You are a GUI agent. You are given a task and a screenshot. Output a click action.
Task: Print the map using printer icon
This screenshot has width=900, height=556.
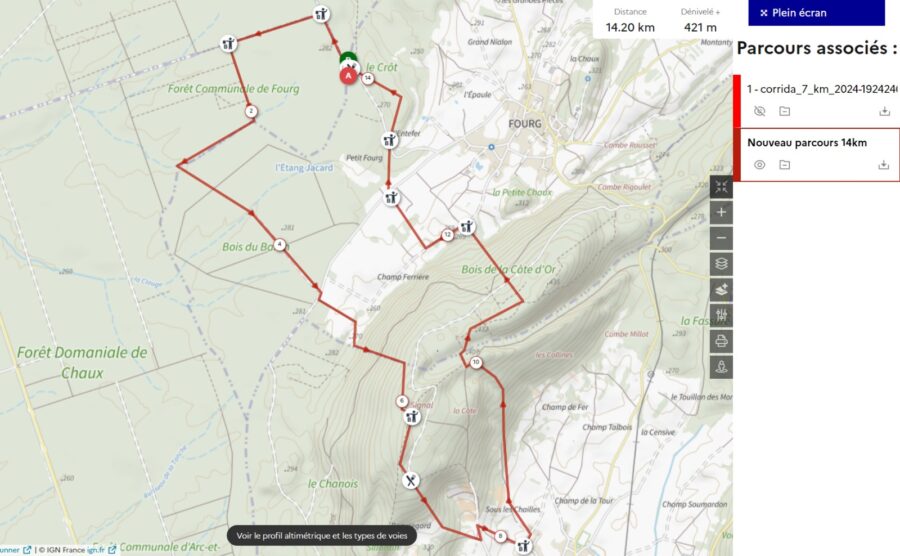point(721,341)
